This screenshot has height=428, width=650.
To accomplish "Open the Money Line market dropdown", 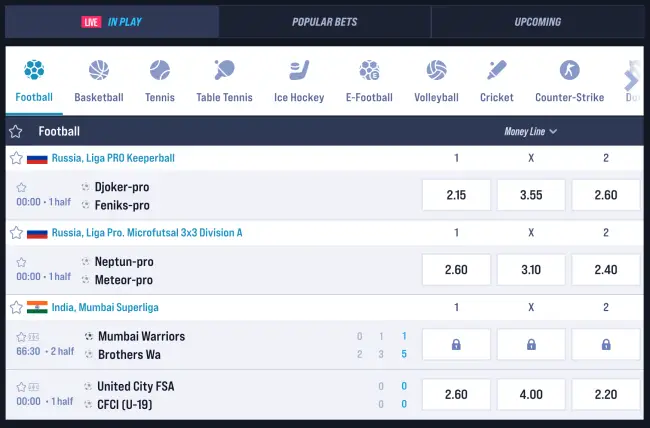I will coord(530,131).
